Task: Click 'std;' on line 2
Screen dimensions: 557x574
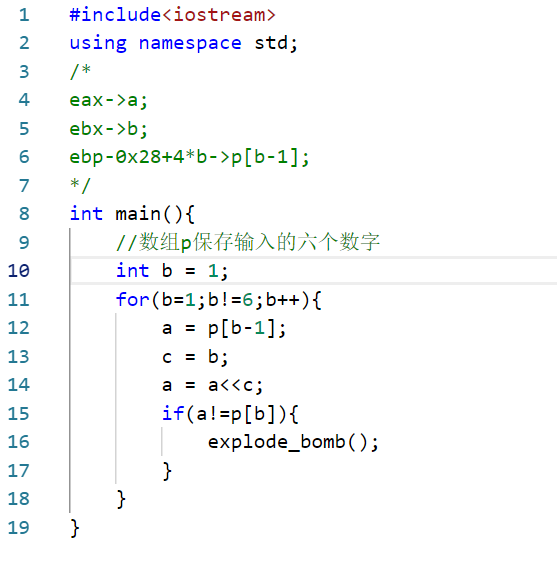Action: click(276, 43)
